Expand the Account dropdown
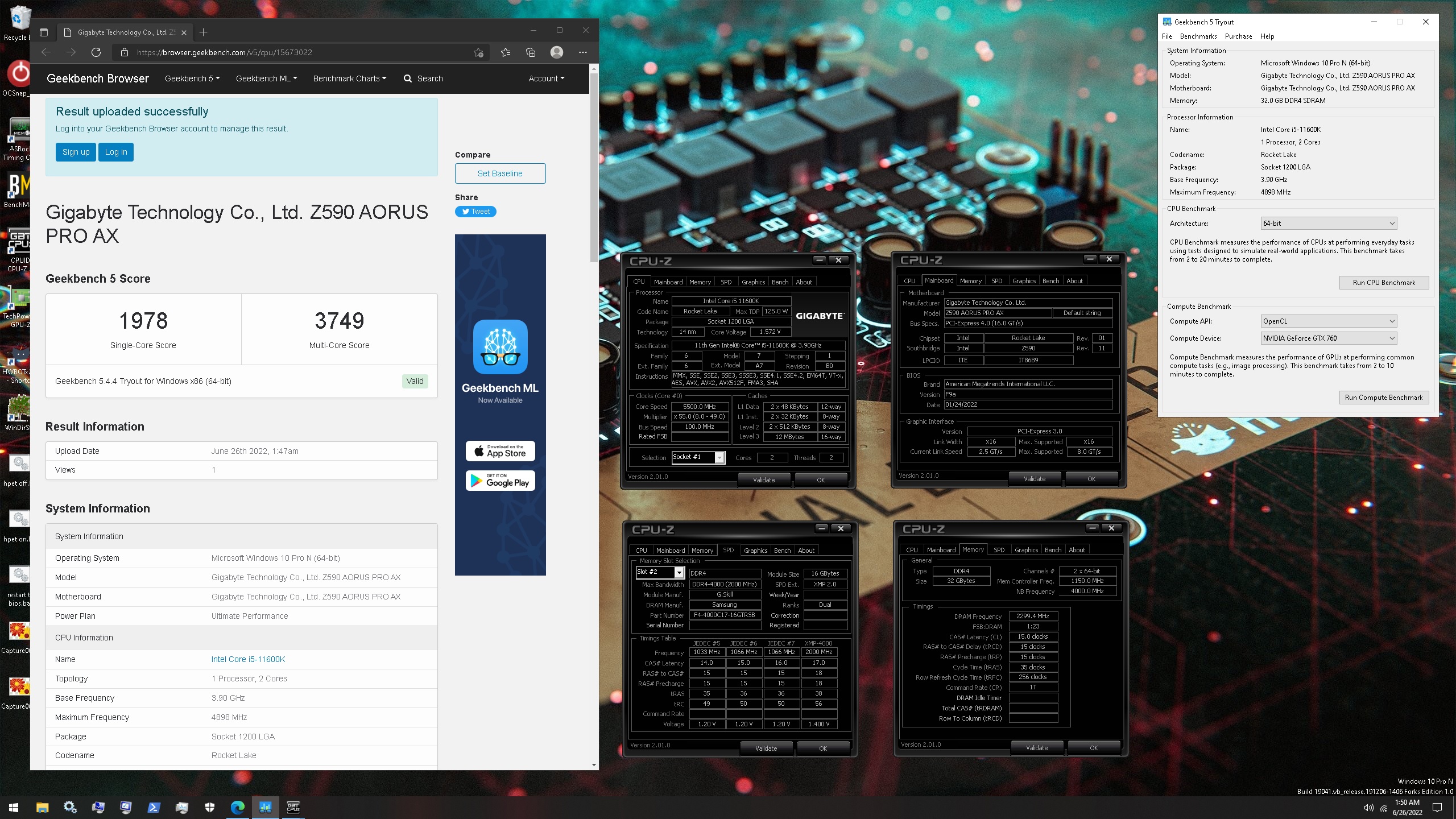The height and width of the screenshot is (819, 1456). 547,78
